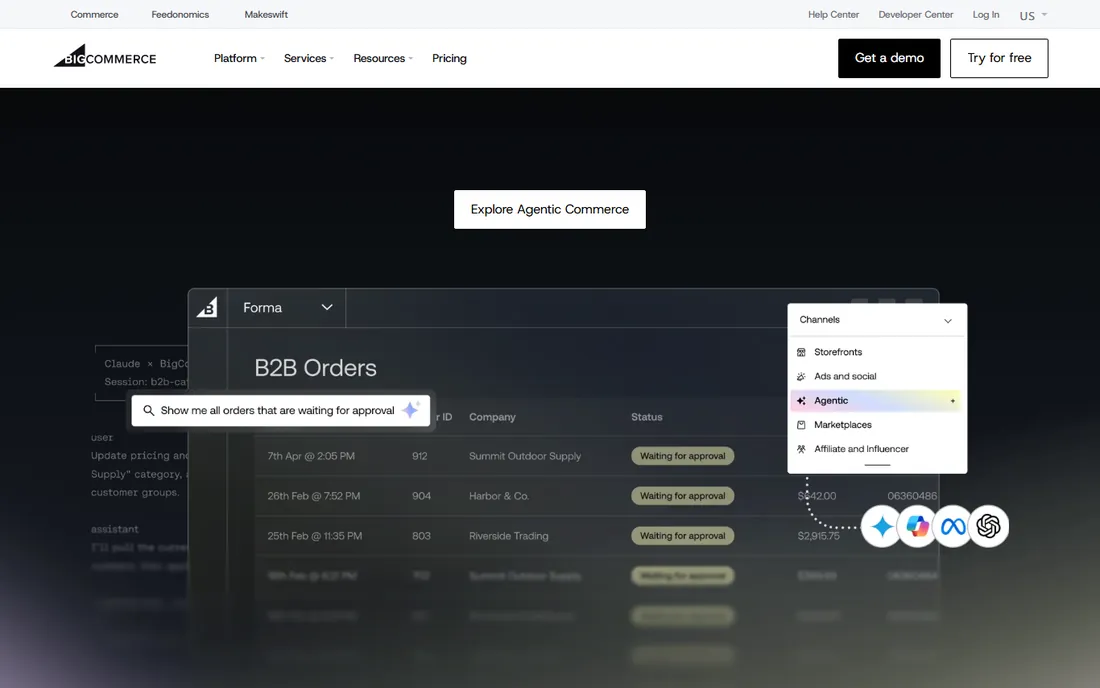Click the $2,915.75 amount
This screenshot has width=1100, height=688.
click(x=819, y=536)
